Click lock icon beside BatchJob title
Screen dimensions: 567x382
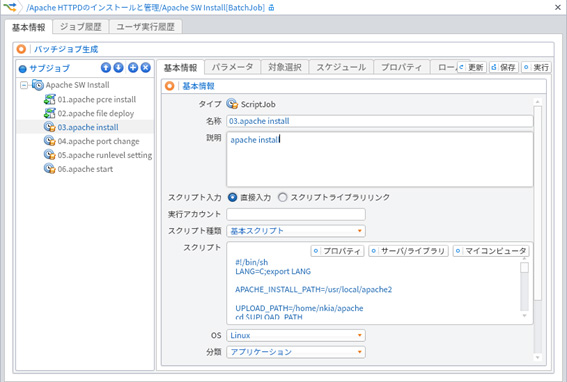pos(272,8)
